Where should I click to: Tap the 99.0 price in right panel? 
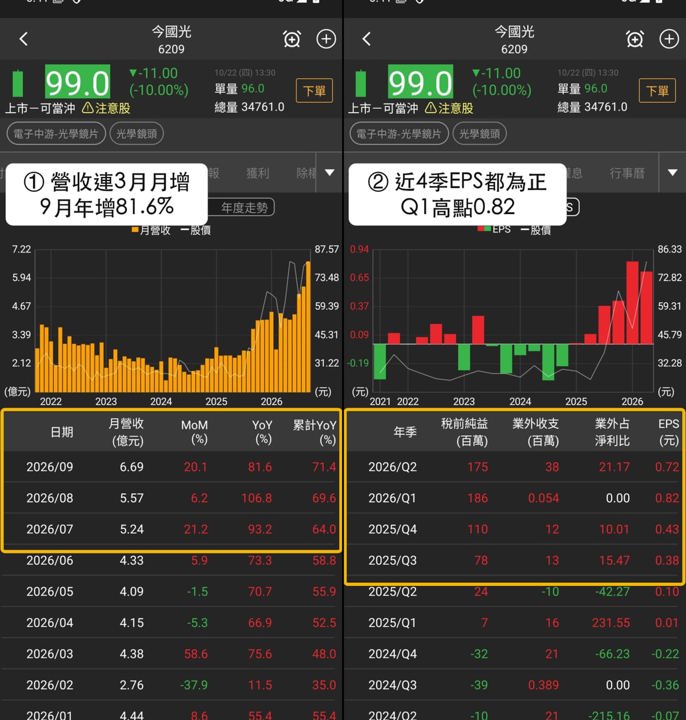420,82
